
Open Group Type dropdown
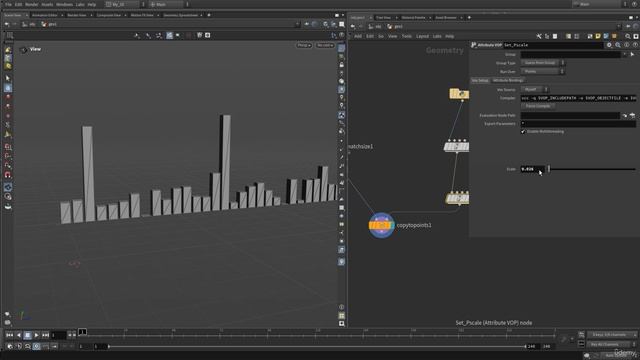coord(542,63)
